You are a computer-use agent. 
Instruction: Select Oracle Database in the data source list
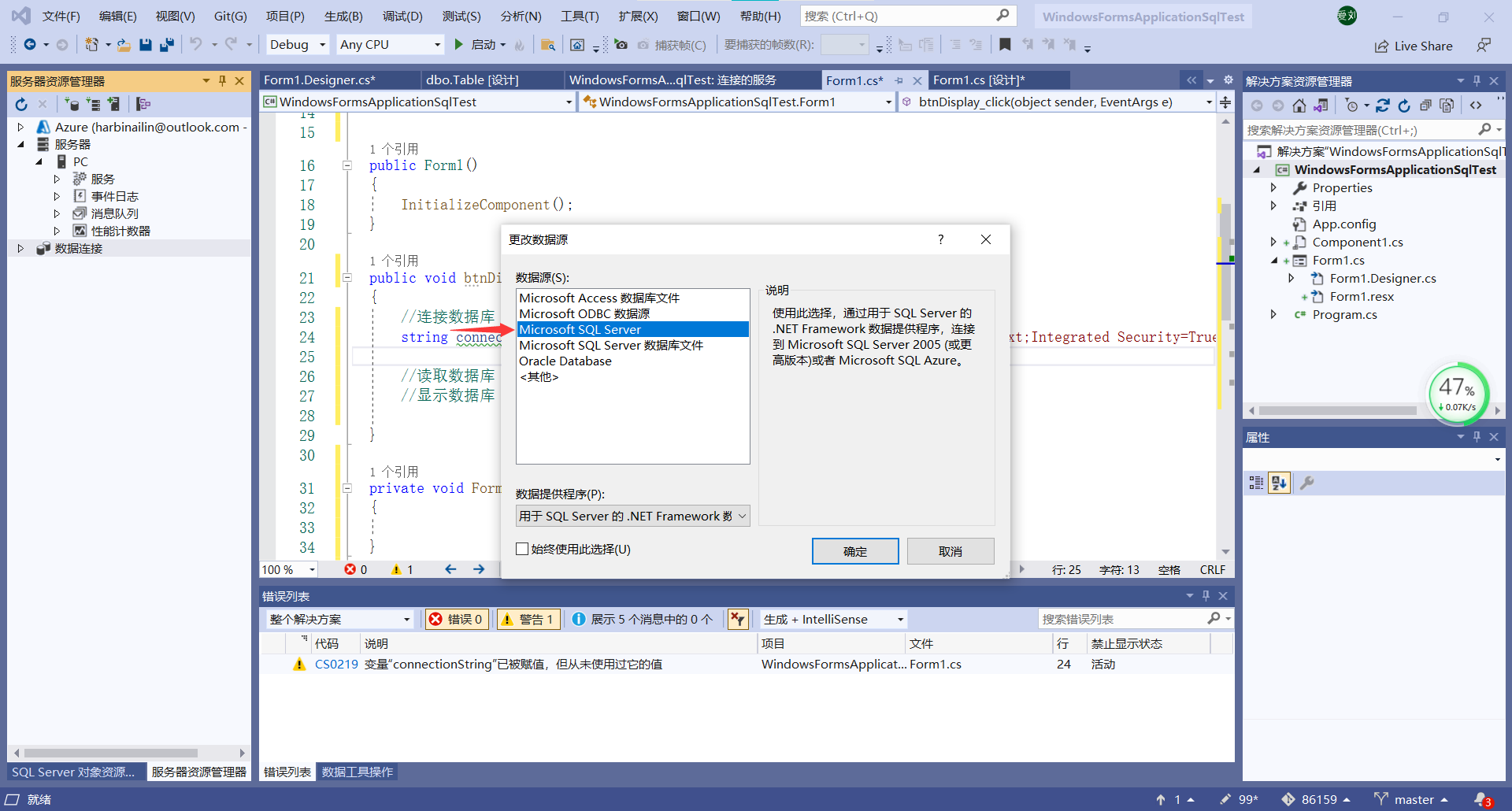[565, 361]
